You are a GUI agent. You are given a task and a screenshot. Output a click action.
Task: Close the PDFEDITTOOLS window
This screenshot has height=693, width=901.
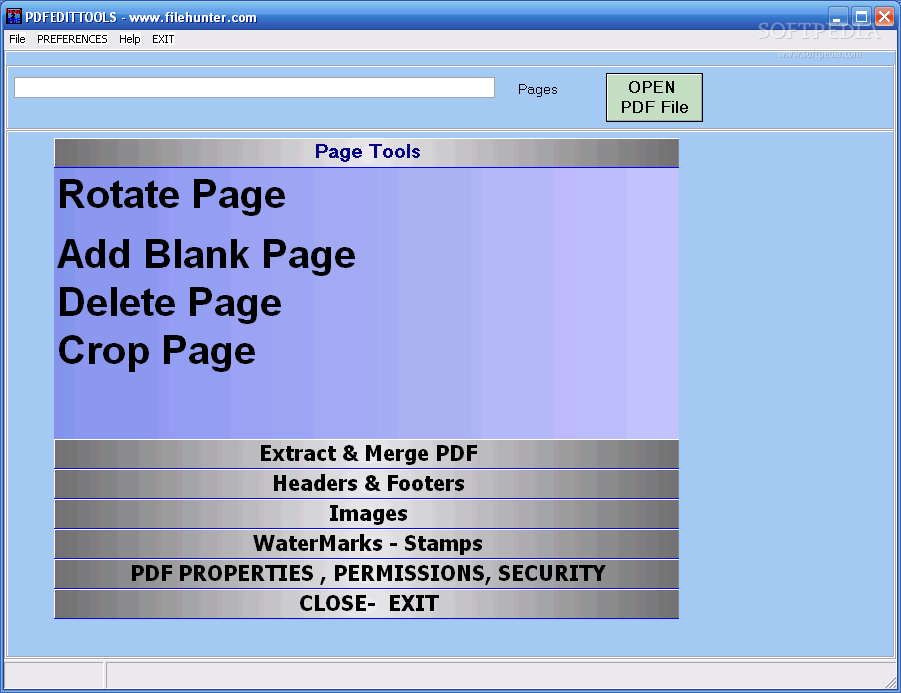coord(884,17)
